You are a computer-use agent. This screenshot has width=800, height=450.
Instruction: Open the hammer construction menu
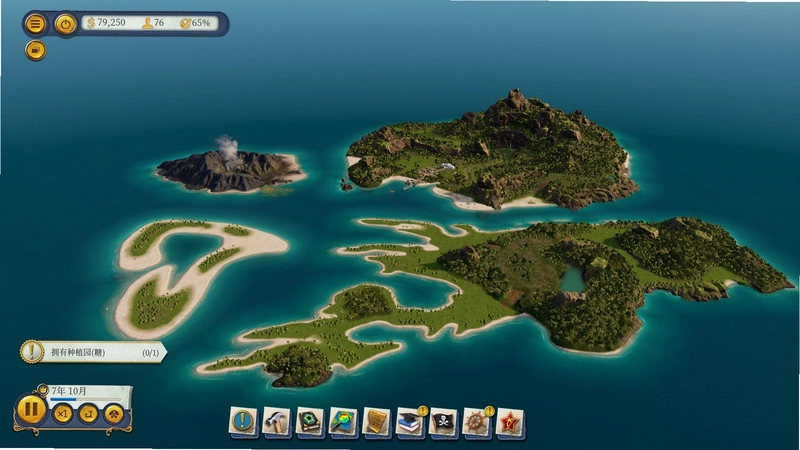tap(276, 422)
